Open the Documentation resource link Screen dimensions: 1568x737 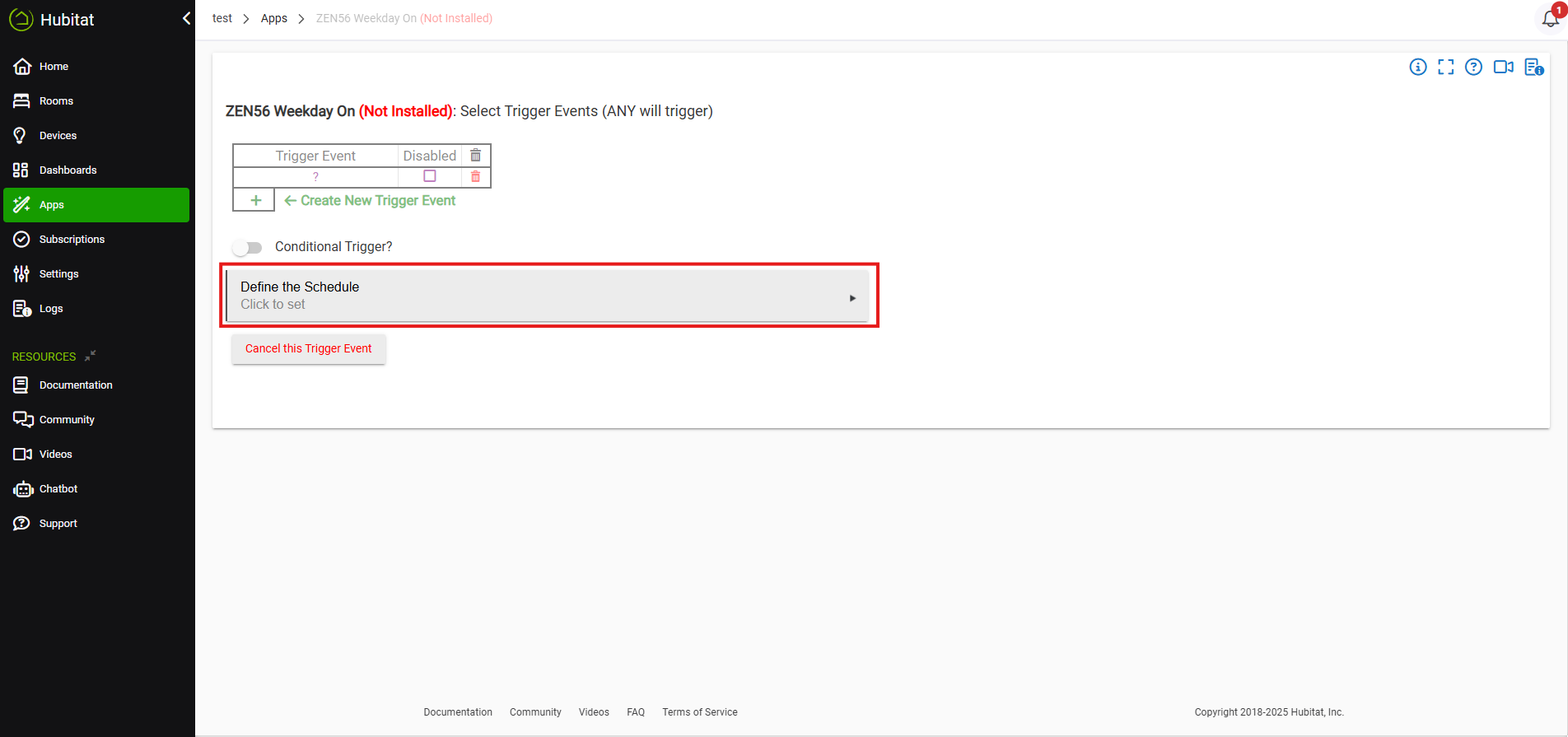coord(96,385)
